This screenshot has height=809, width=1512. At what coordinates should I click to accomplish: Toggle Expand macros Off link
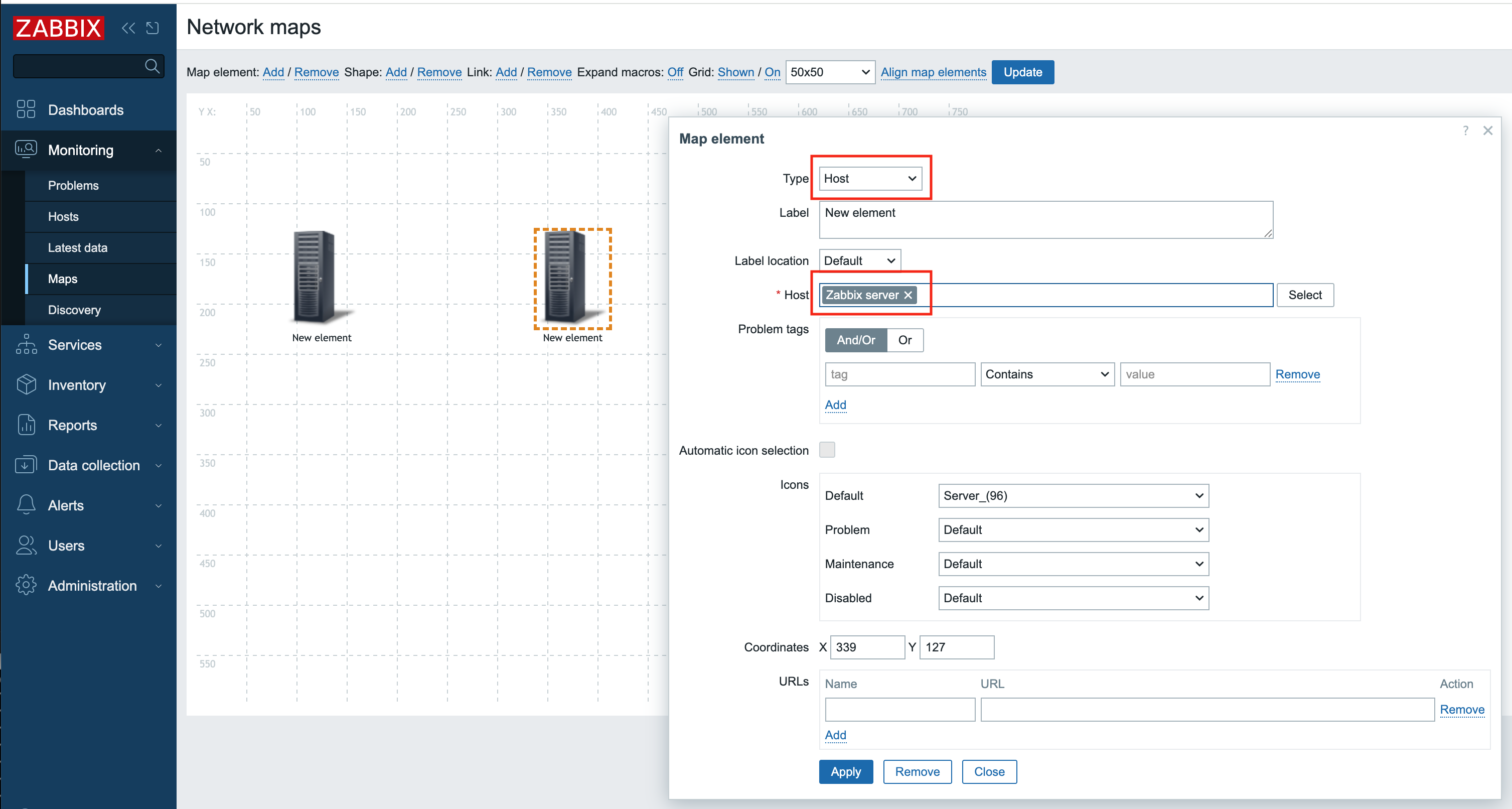[x=675, y=72]
